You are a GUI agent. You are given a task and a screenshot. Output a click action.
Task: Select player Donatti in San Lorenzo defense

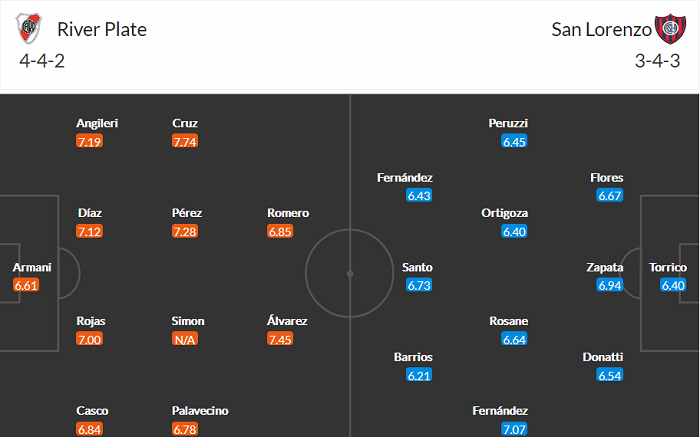[603, 357]
